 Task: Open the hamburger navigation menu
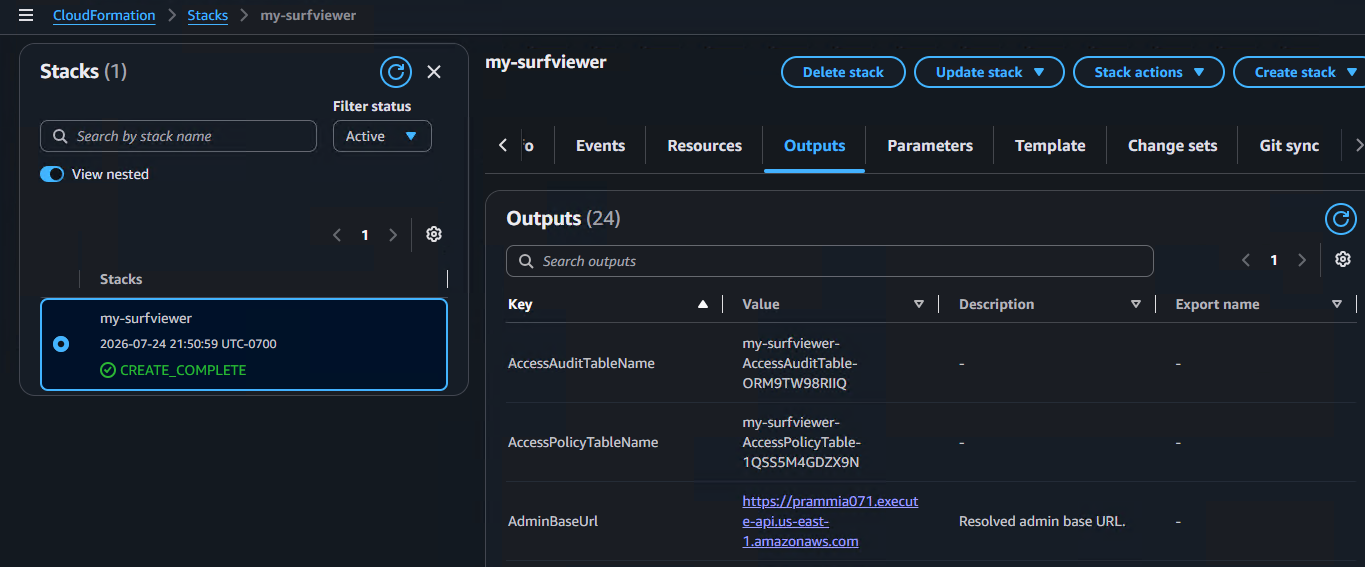pos(26,15)
